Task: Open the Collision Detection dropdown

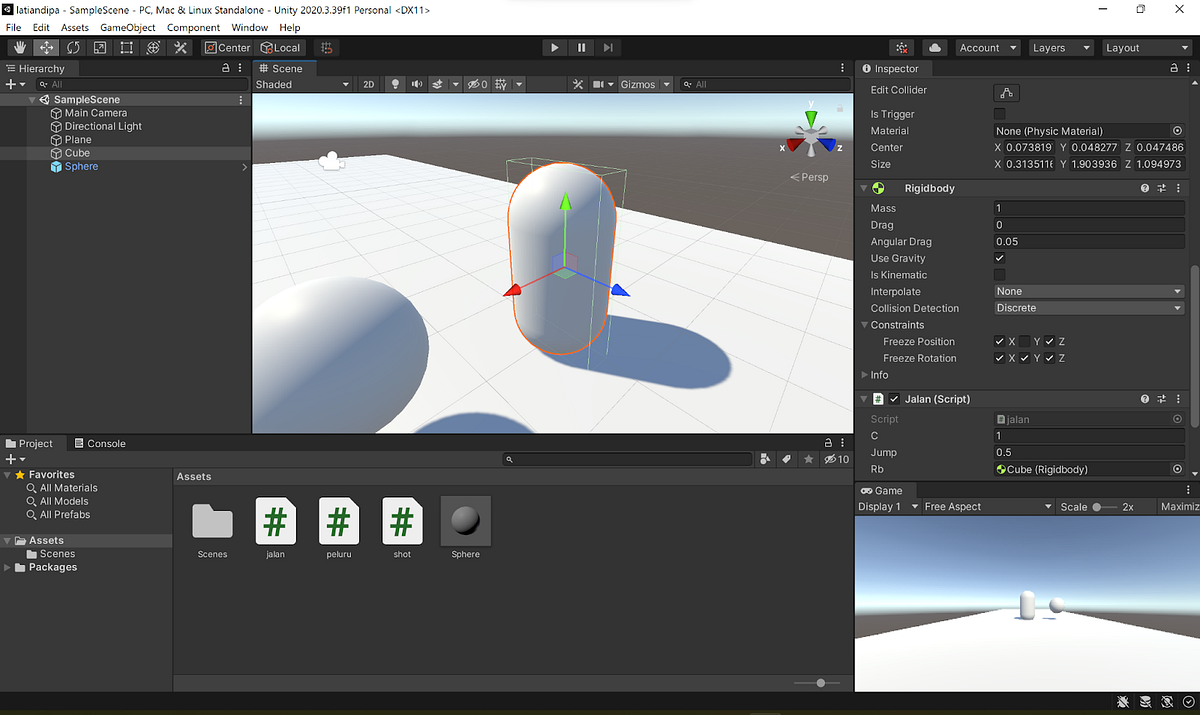Action: pyautogui.click(x=1088, y=308)
